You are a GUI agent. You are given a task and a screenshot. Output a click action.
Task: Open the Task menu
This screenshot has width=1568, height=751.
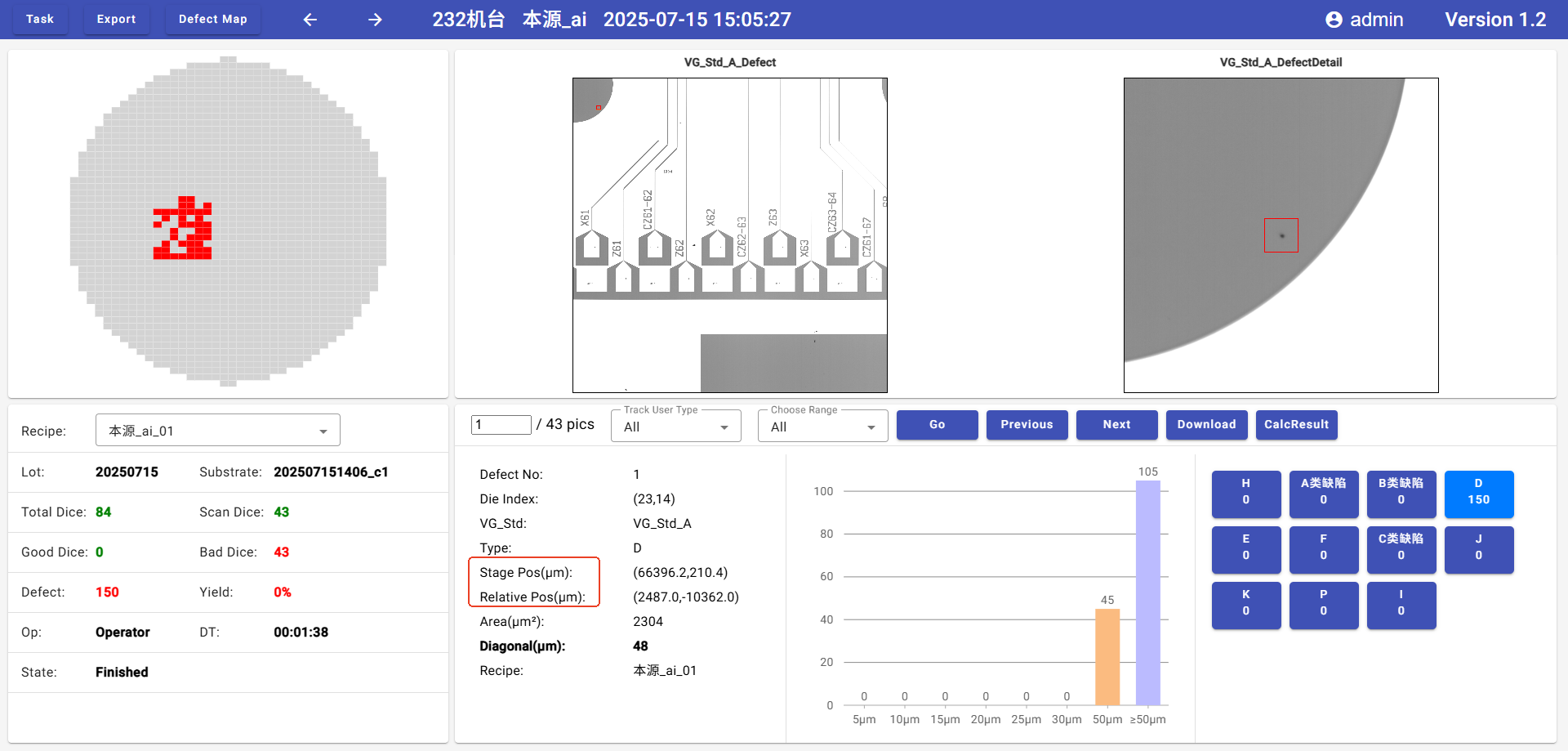coord(40,19)
